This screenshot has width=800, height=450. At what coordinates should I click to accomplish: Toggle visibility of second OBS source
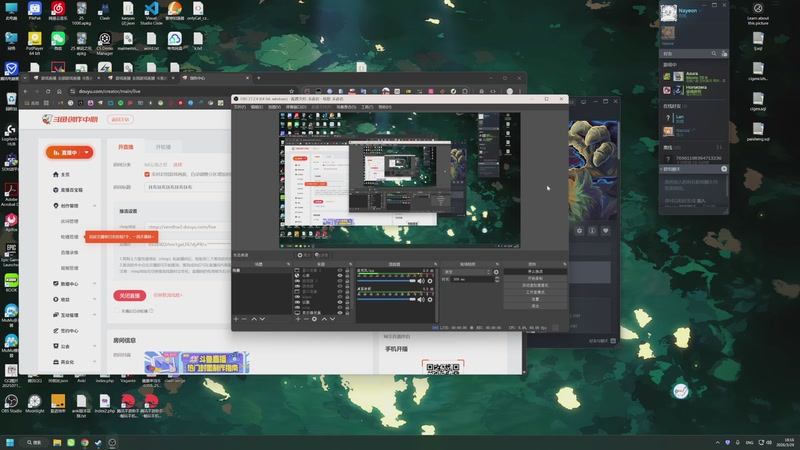(x=340, y=276)
